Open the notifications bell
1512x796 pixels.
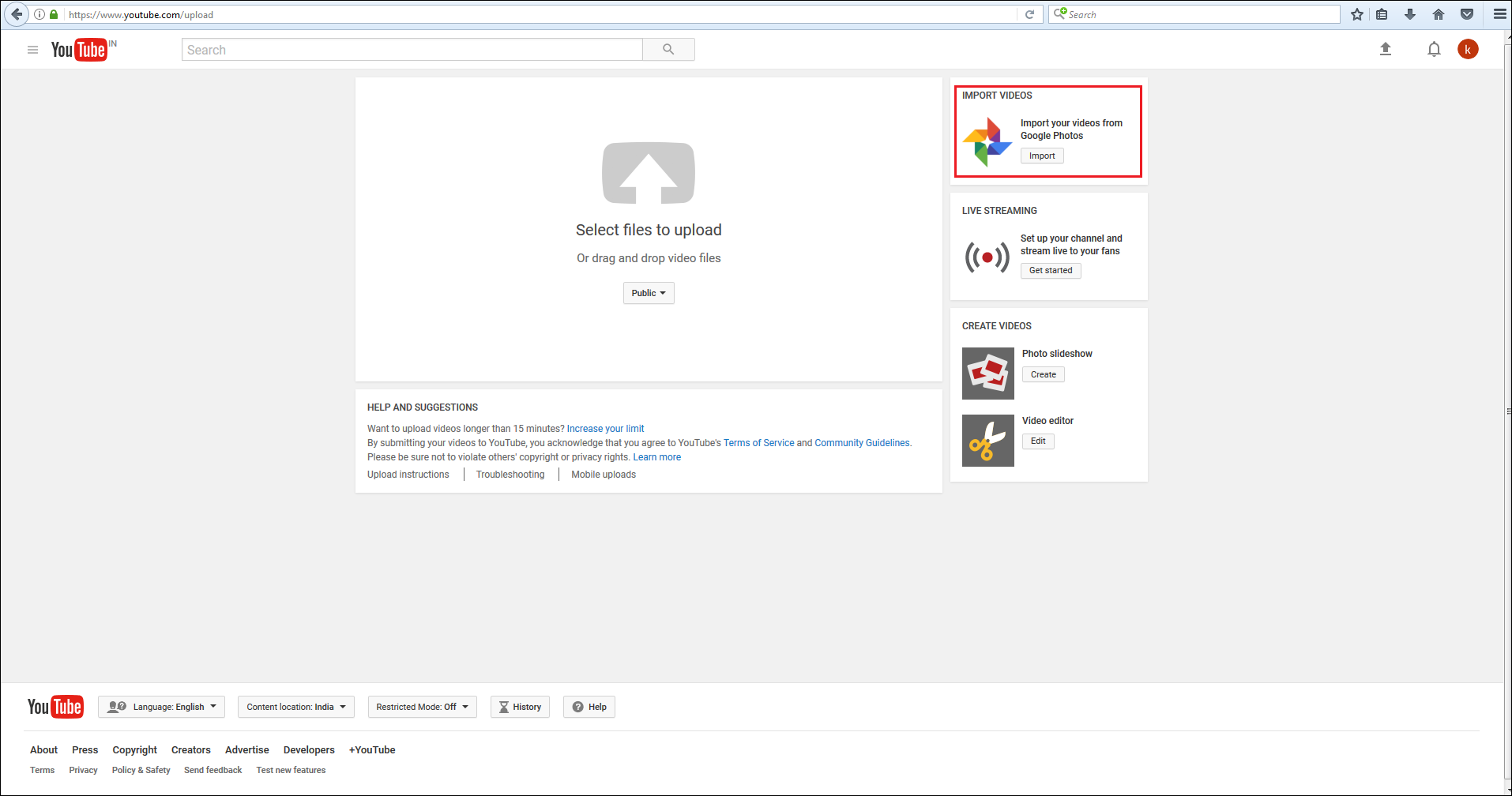(x=1434, y=49)
